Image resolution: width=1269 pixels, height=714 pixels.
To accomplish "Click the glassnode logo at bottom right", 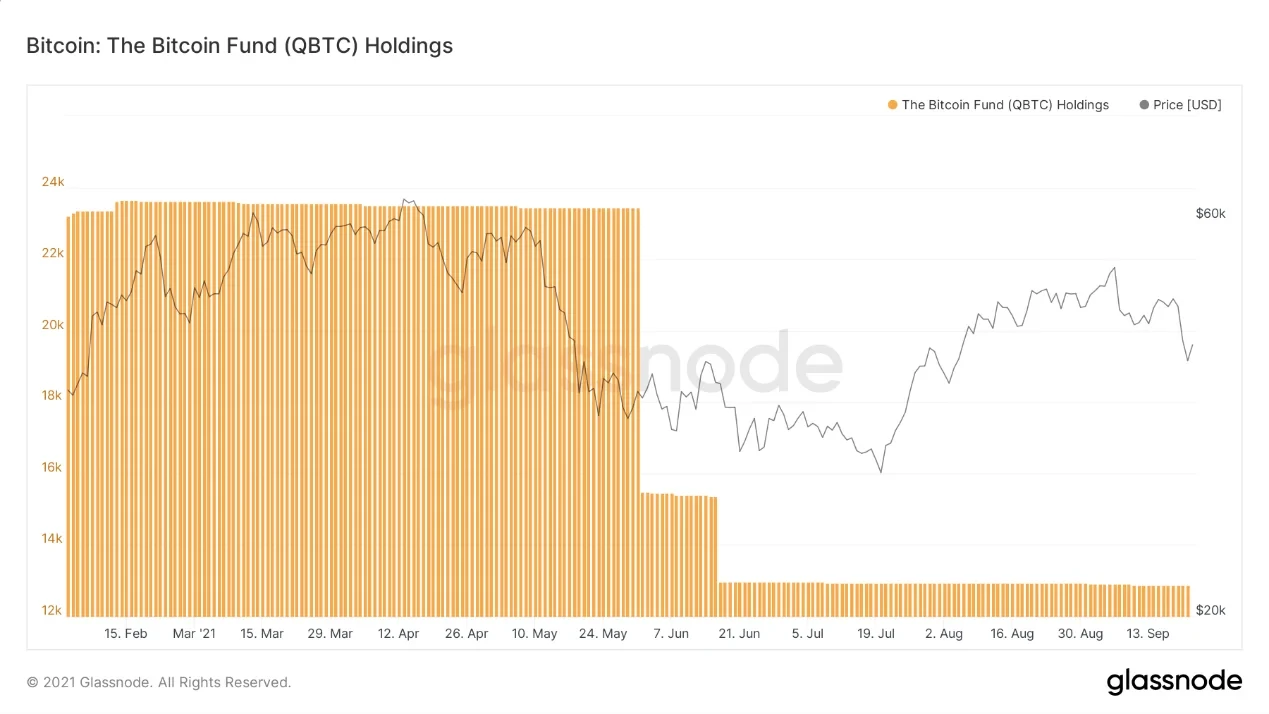I will click(x=1174, y=682).
